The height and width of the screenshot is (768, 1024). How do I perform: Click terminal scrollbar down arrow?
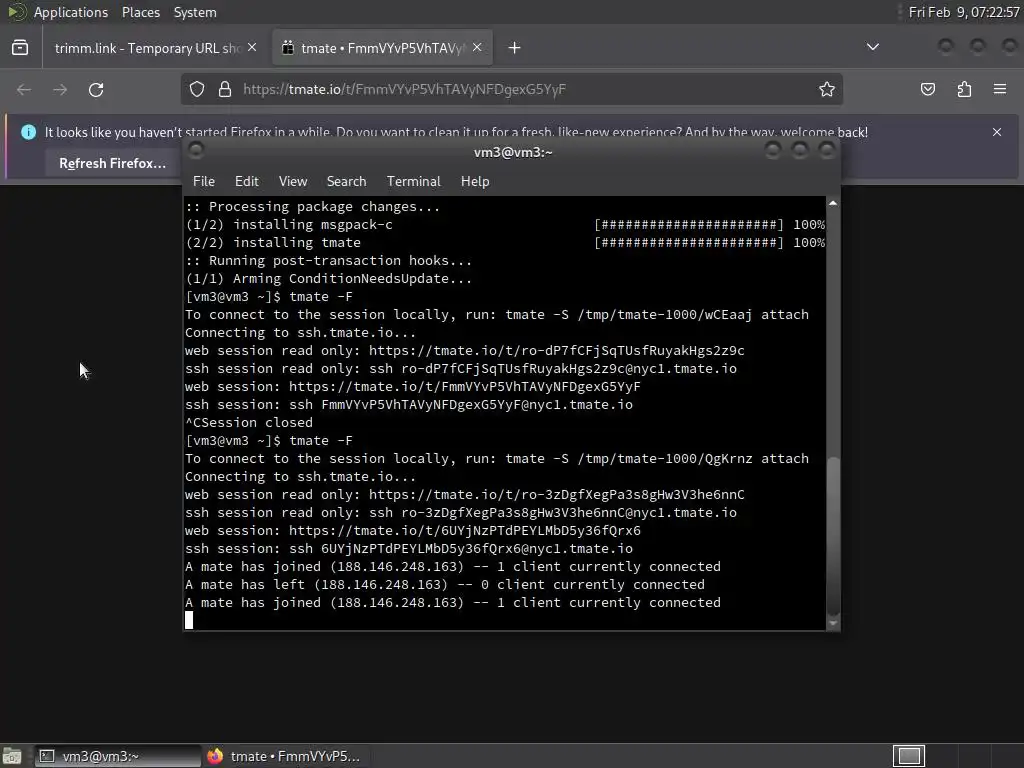[833, 624]
